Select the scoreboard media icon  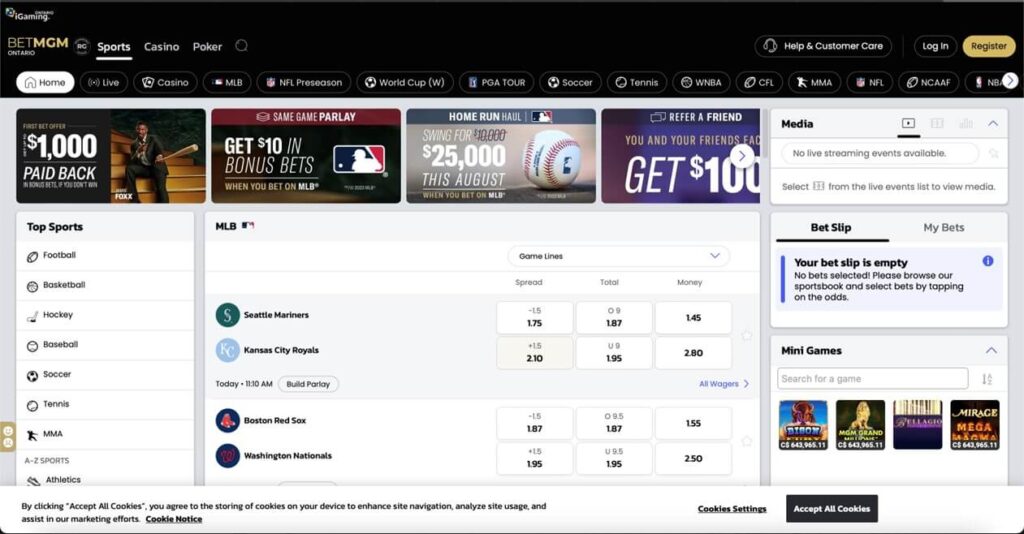coord(937,123)
